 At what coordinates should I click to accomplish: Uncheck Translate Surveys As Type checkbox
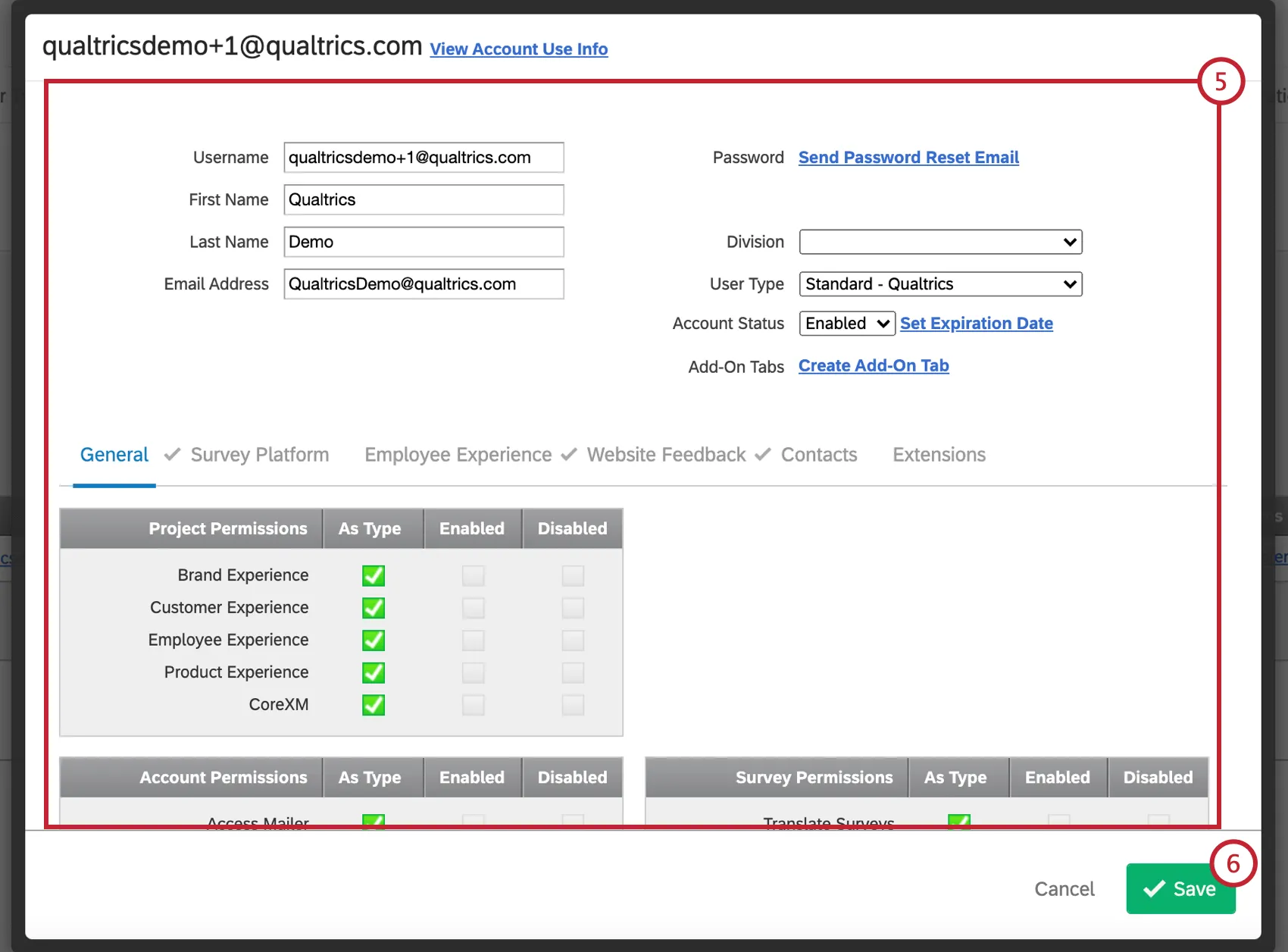pos(958,822)
